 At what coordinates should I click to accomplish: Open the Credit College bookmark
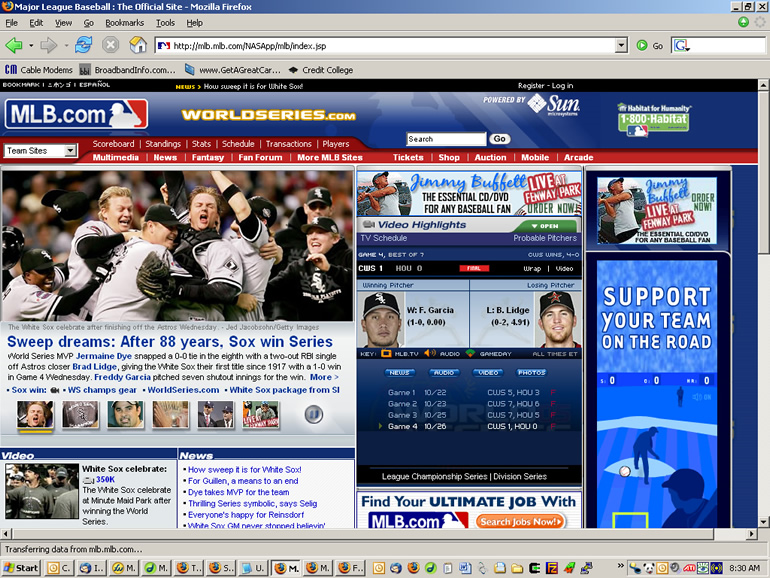click(321, 70)
